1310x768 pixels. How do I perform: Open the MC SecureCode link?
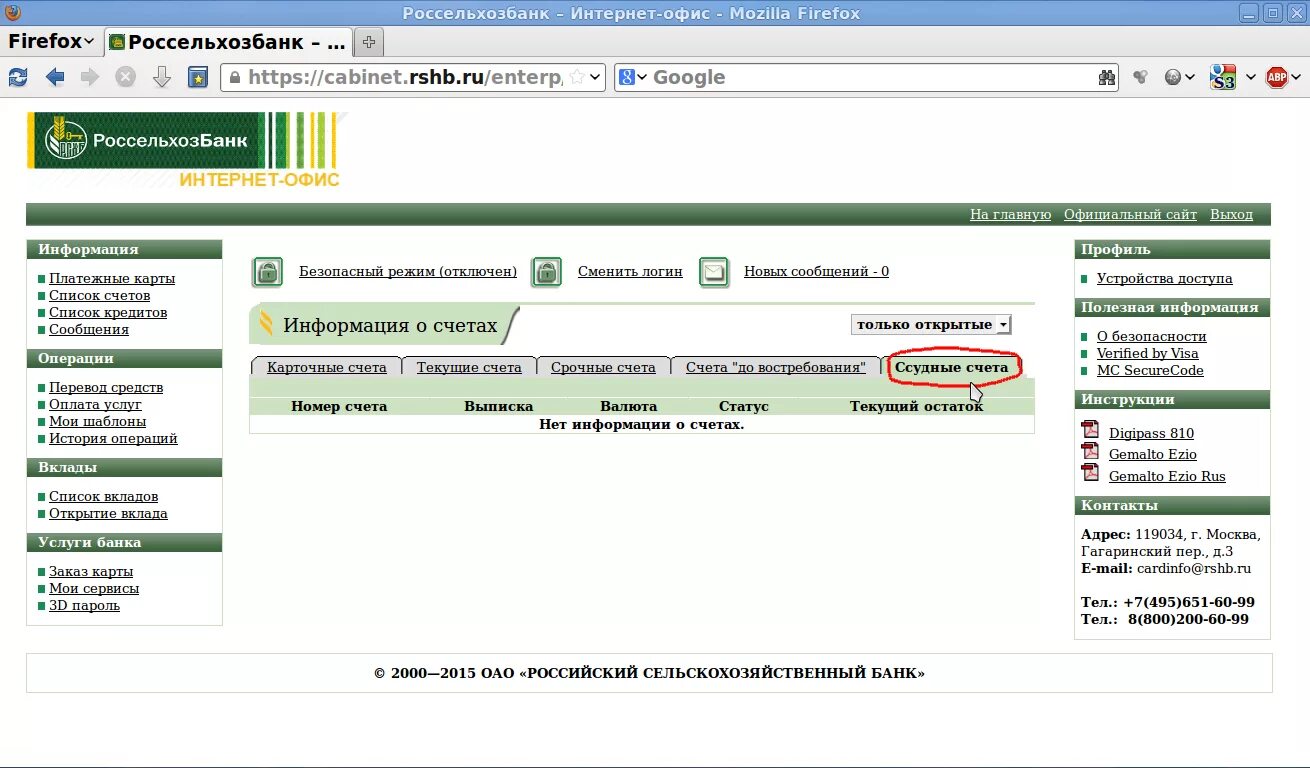pos(1150,370)
